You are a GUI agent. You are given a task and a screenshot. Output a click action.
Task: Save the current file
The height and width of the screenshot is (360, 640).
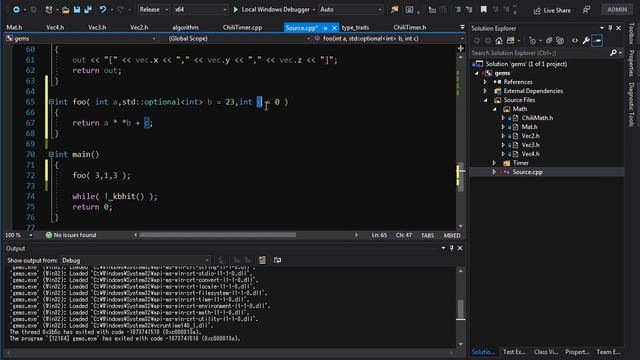point(77,9)
